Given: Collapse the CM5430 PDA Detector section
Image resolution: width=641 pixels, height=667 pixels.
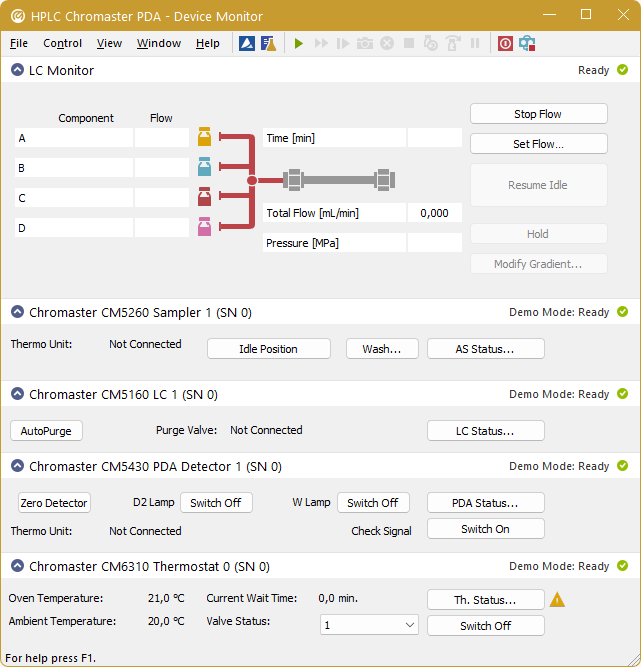Looking at the screenshot, I should tap(17, 466).
